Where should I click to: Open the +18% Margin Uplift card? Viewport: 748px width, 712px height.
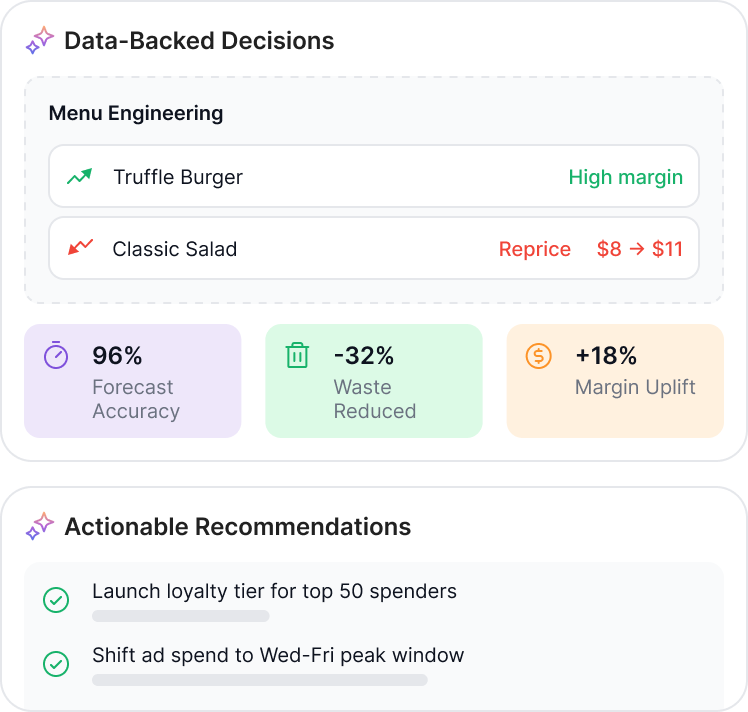(x=615, y=381)
